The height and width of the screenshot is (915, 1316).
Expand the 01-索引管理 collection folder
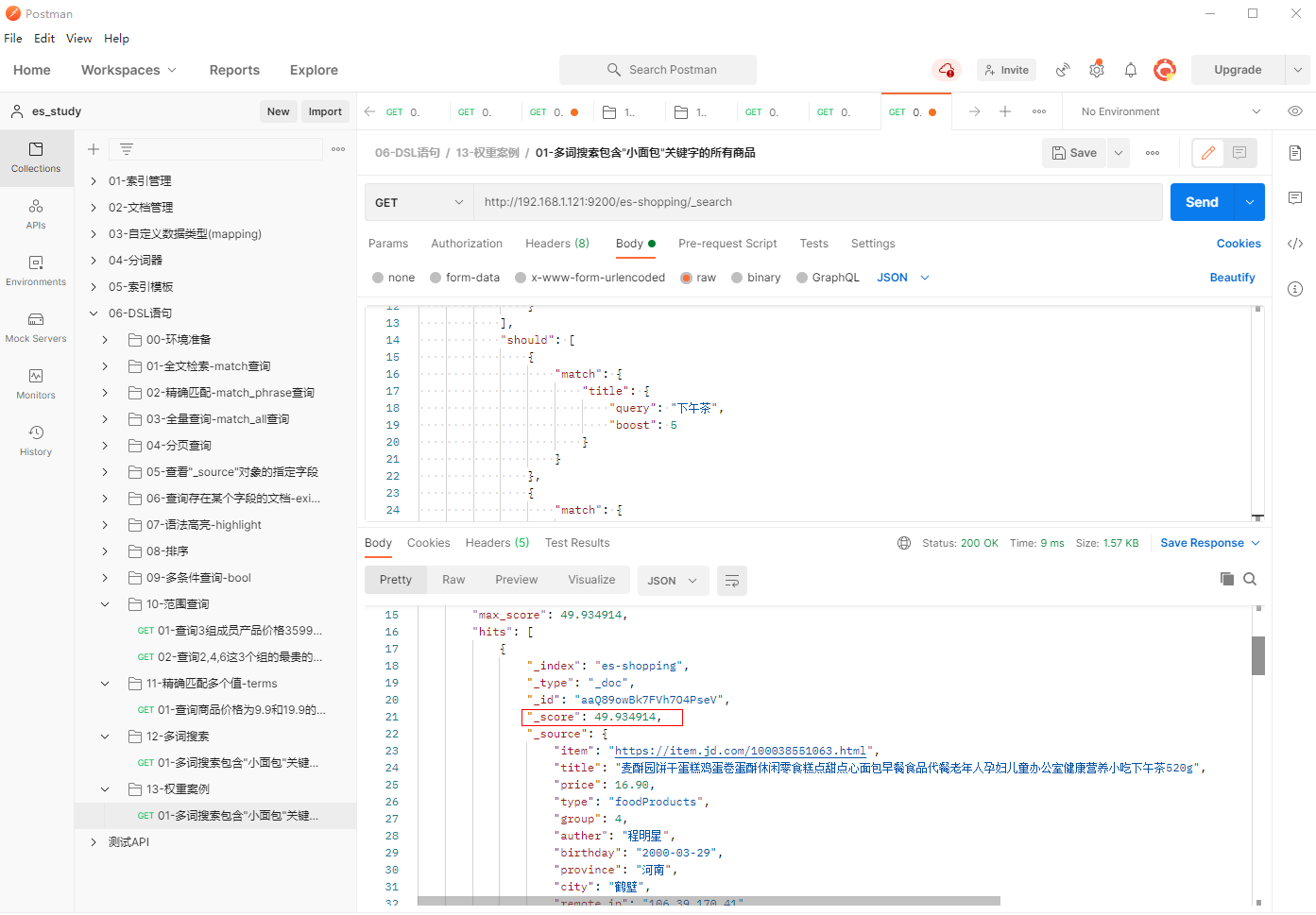click(x=94, y=181)
